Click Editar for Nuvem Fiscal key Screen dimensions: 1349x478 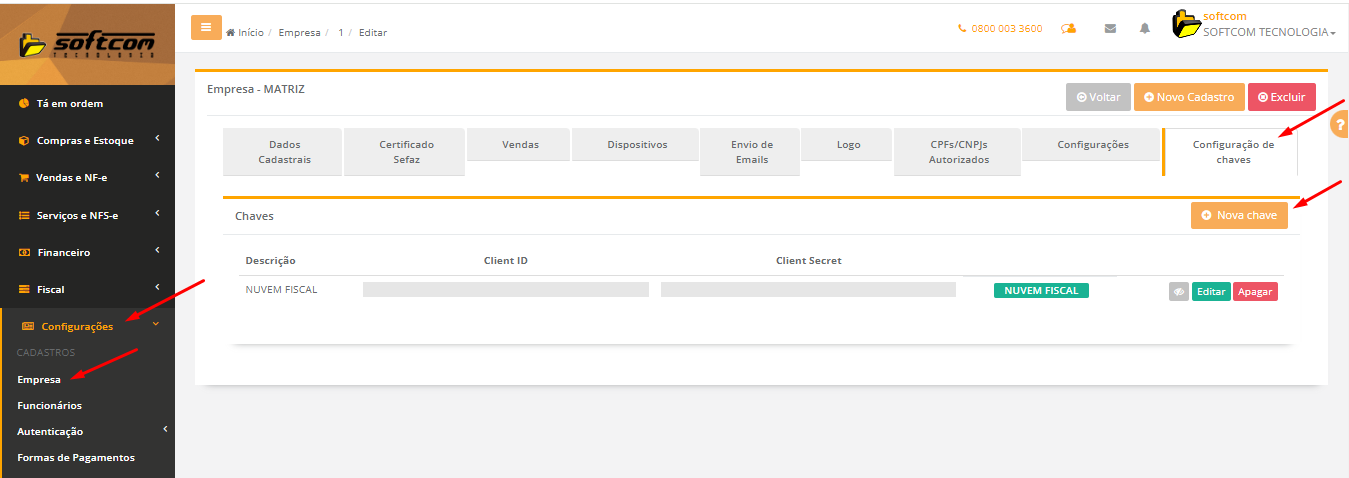pyautogui.click(x=1211, y=292)
